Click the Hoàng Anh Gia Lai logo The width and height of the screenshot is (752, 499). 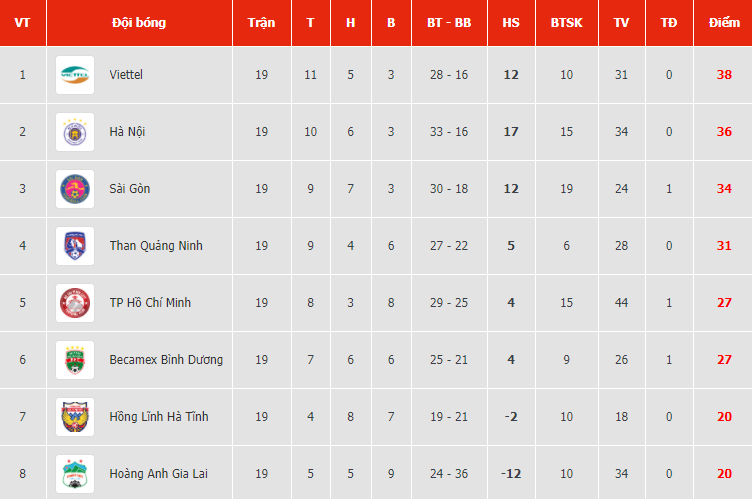coord(75,474)
